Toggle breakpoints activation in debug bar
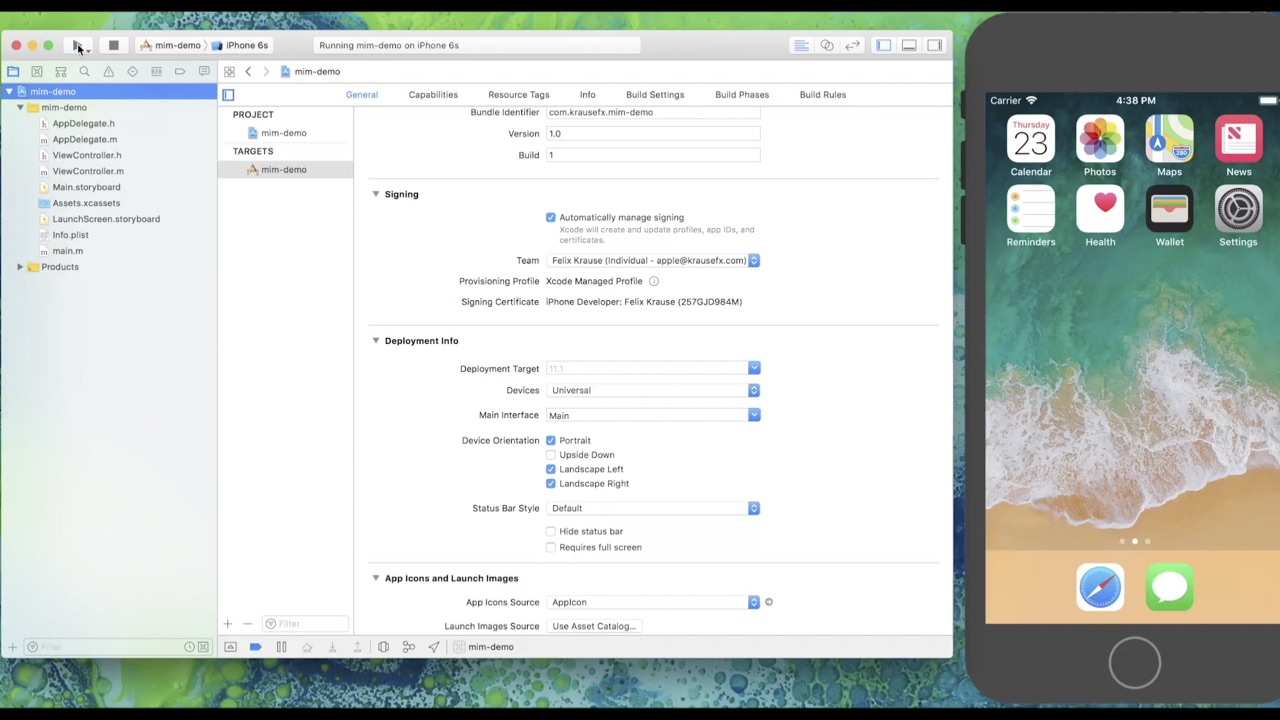1280x720 pixels. coord(255,647)
